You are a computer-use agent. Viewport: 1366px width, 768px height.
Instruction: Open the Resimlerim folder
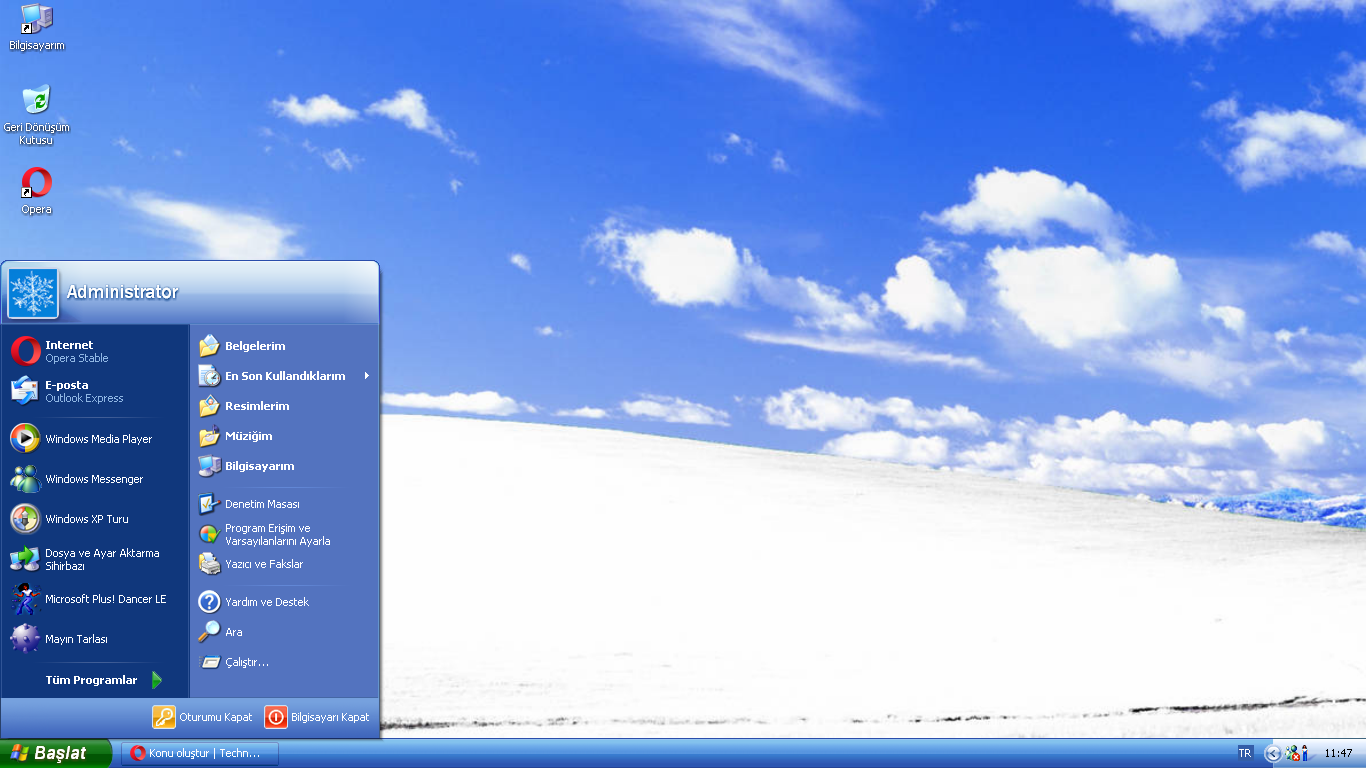point(284,406)
